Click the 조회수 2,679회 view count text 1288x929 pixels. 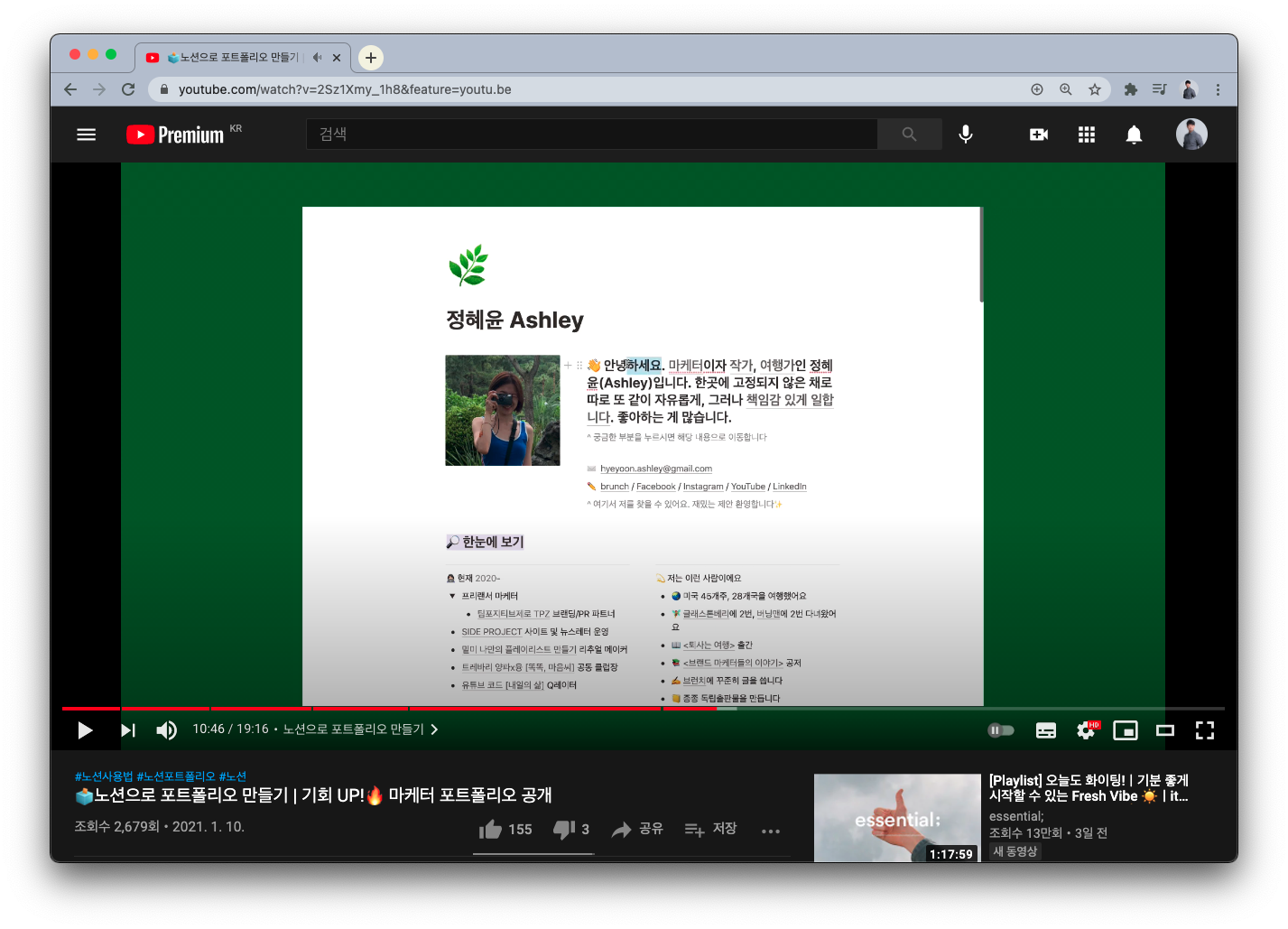116,827
